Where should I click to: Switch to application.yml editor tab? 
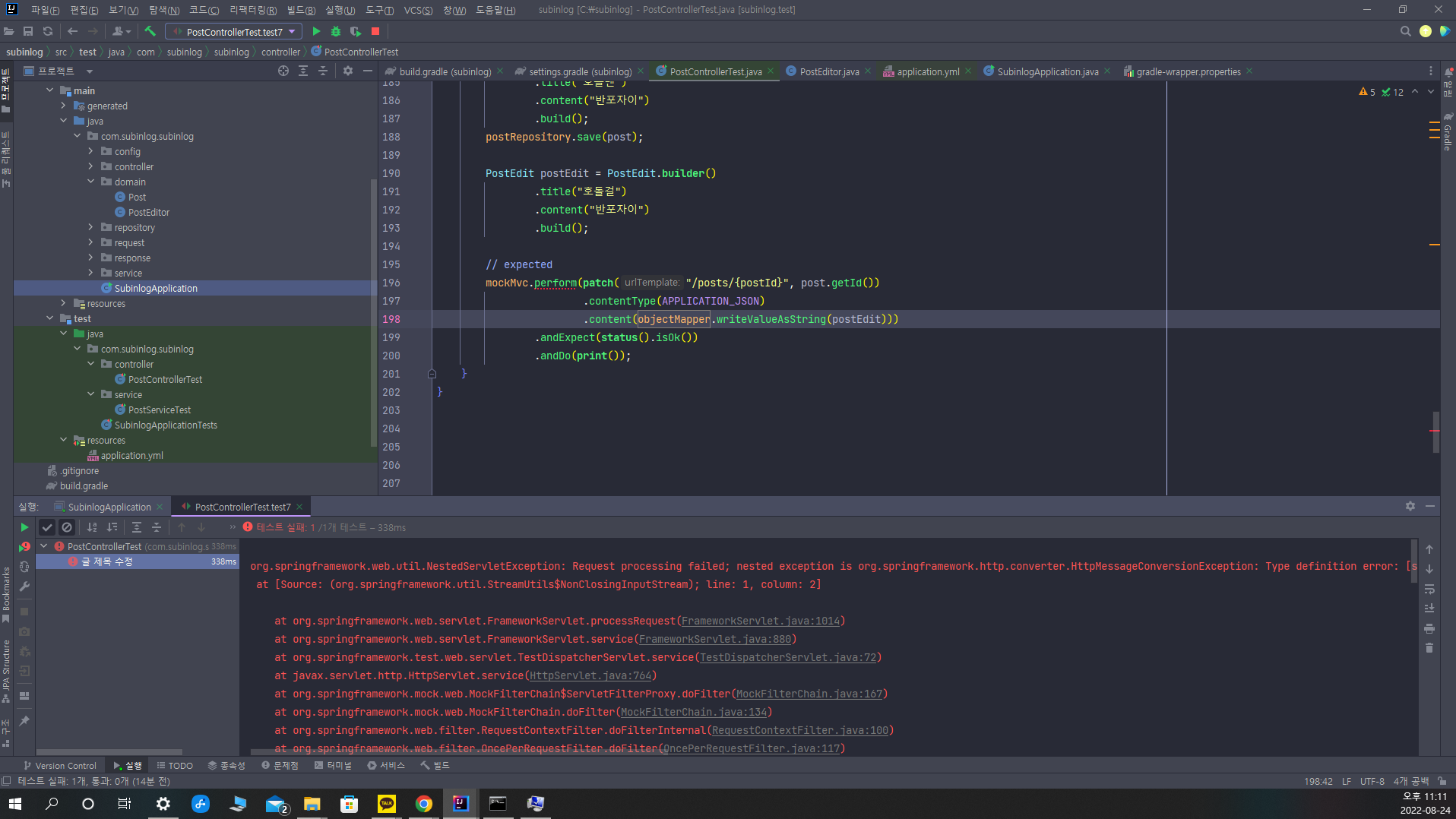click(927, 71)
